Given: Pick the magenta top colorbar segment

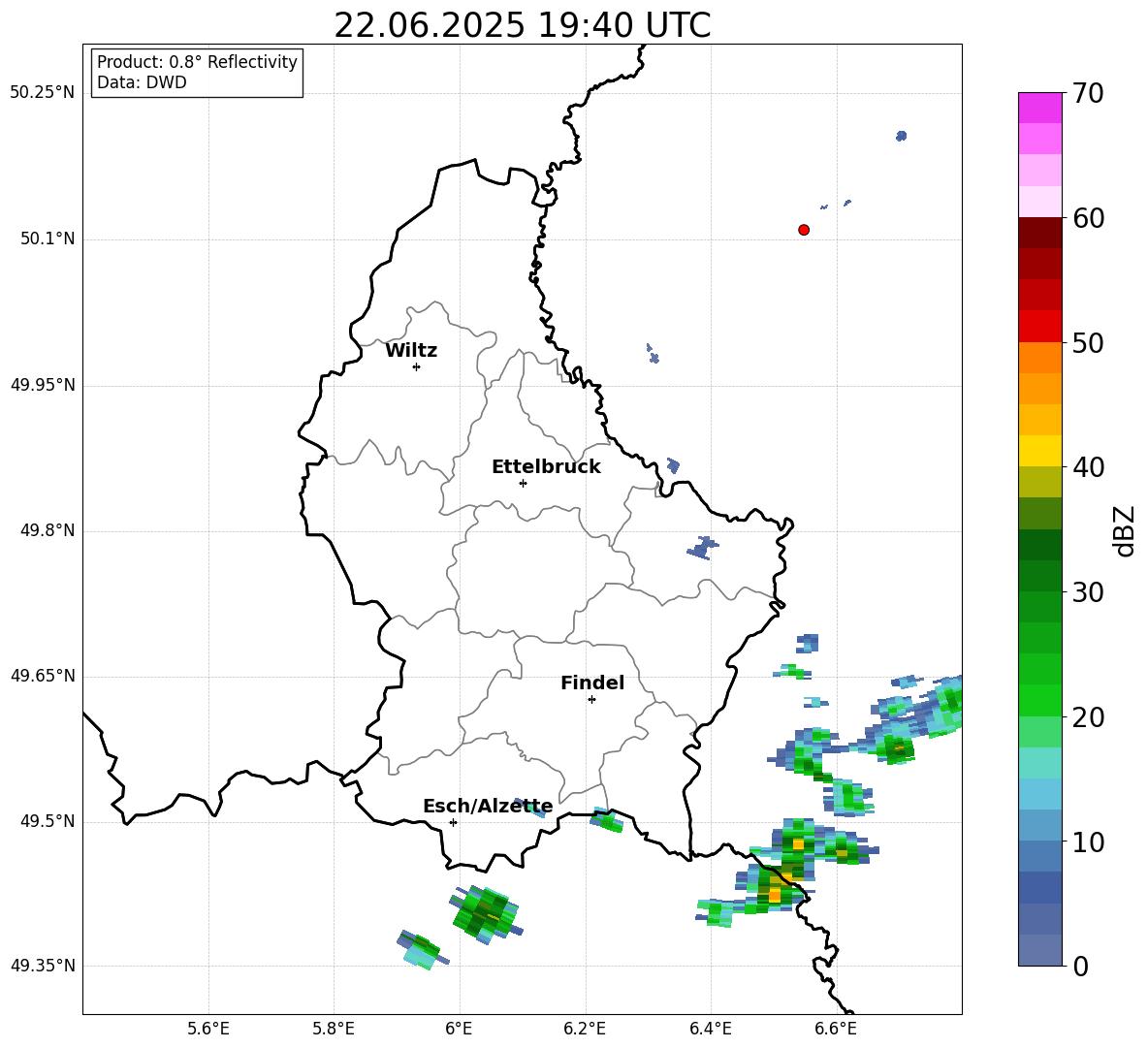Looking at the screenshot, I should [x=1040, y=108].
